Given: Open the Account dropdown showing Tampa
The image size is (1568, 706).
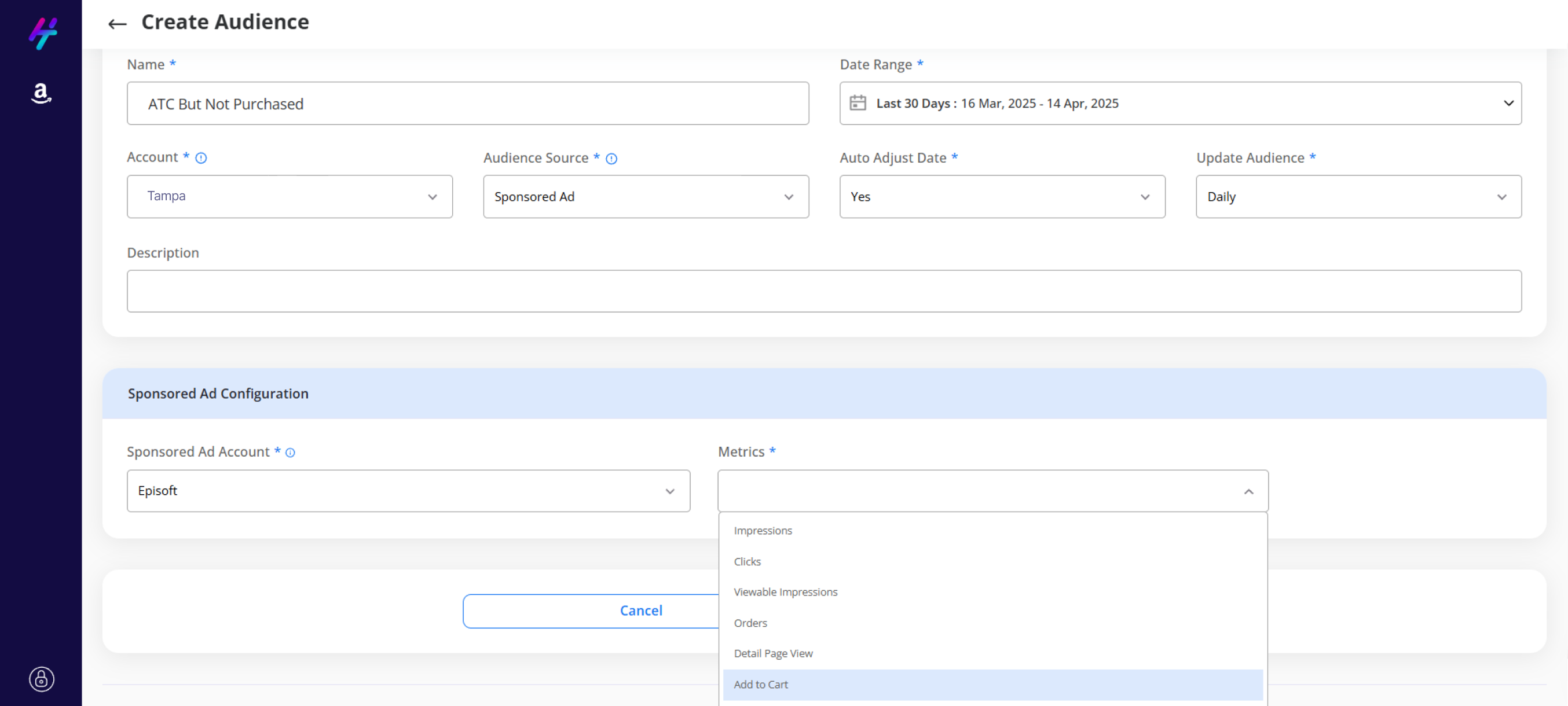Looking at the screenshot, I should pos(289,196).
